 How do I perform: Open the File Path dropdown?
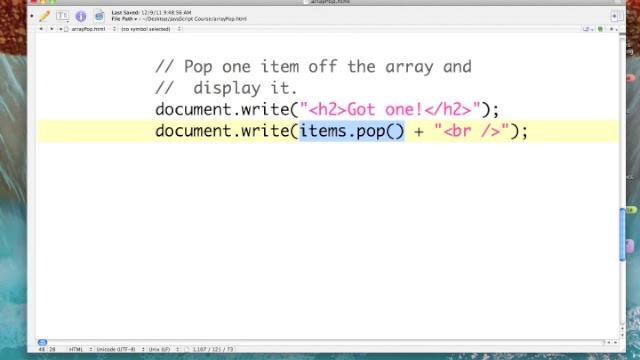point(124,19)
